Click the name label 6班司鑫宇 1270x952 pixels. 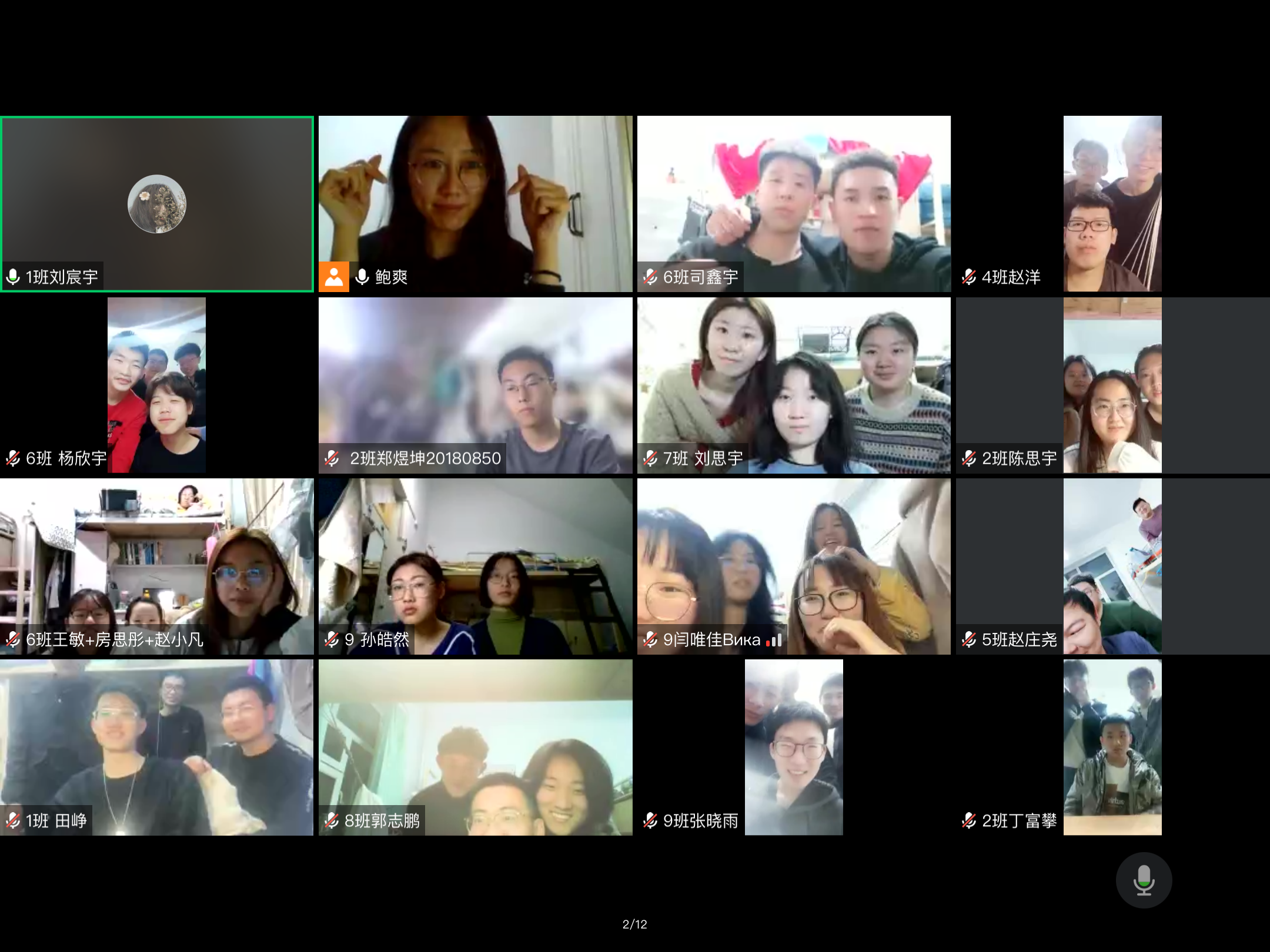point(701,277)
